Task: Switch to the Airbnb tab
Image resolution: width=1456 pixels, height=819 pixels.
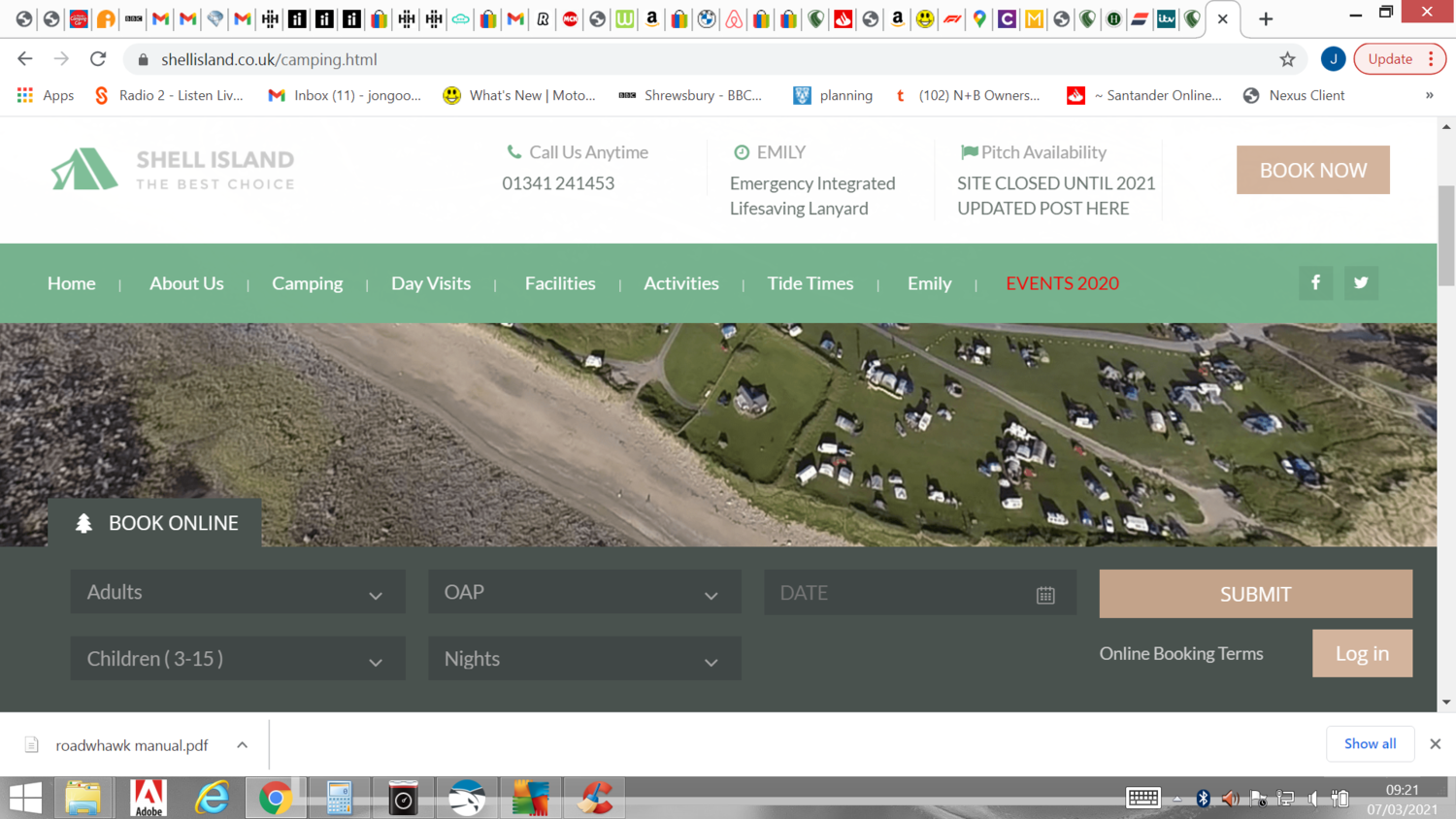Action: (734, 18)
